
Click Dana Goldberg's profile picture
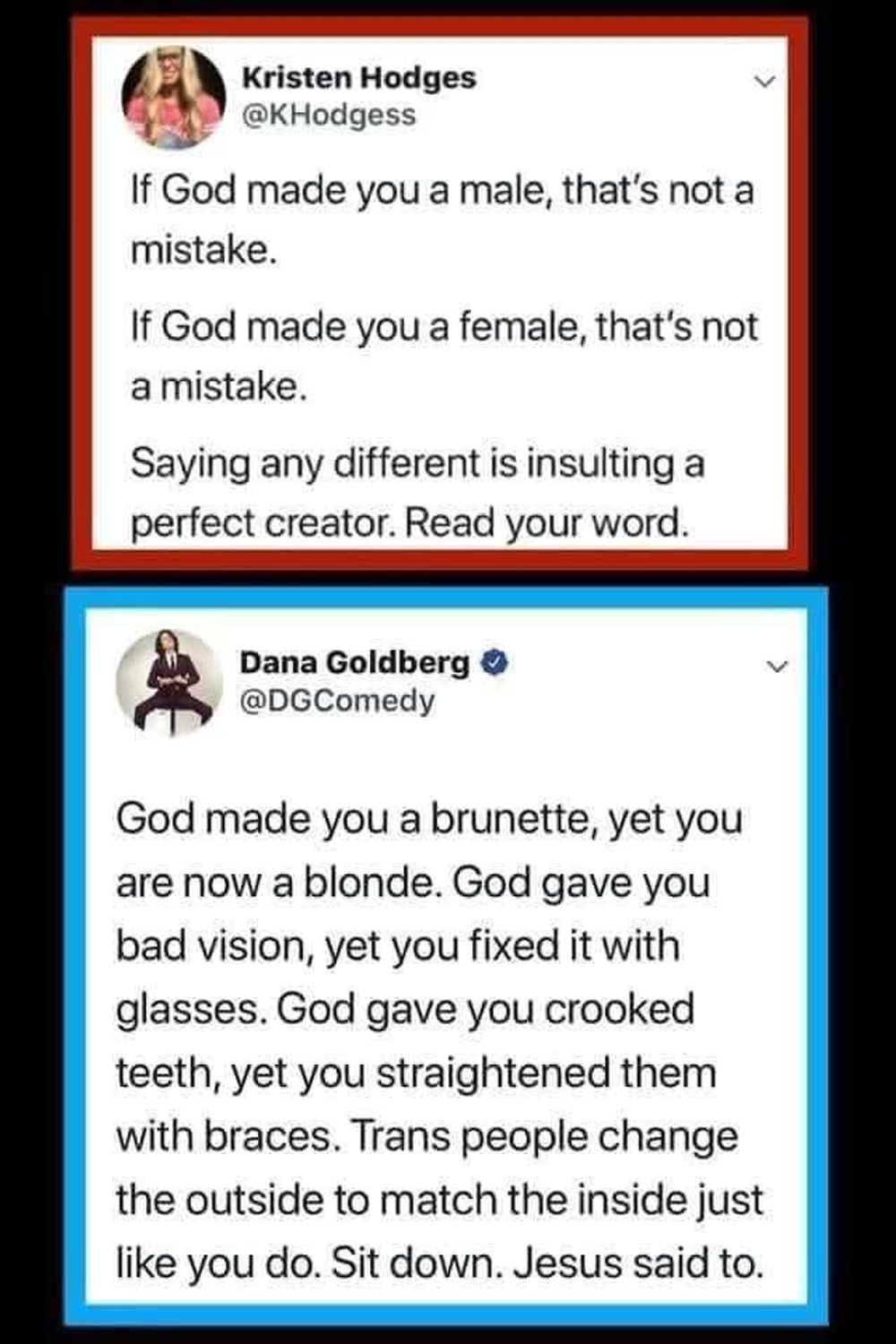[x=169, y=683]
